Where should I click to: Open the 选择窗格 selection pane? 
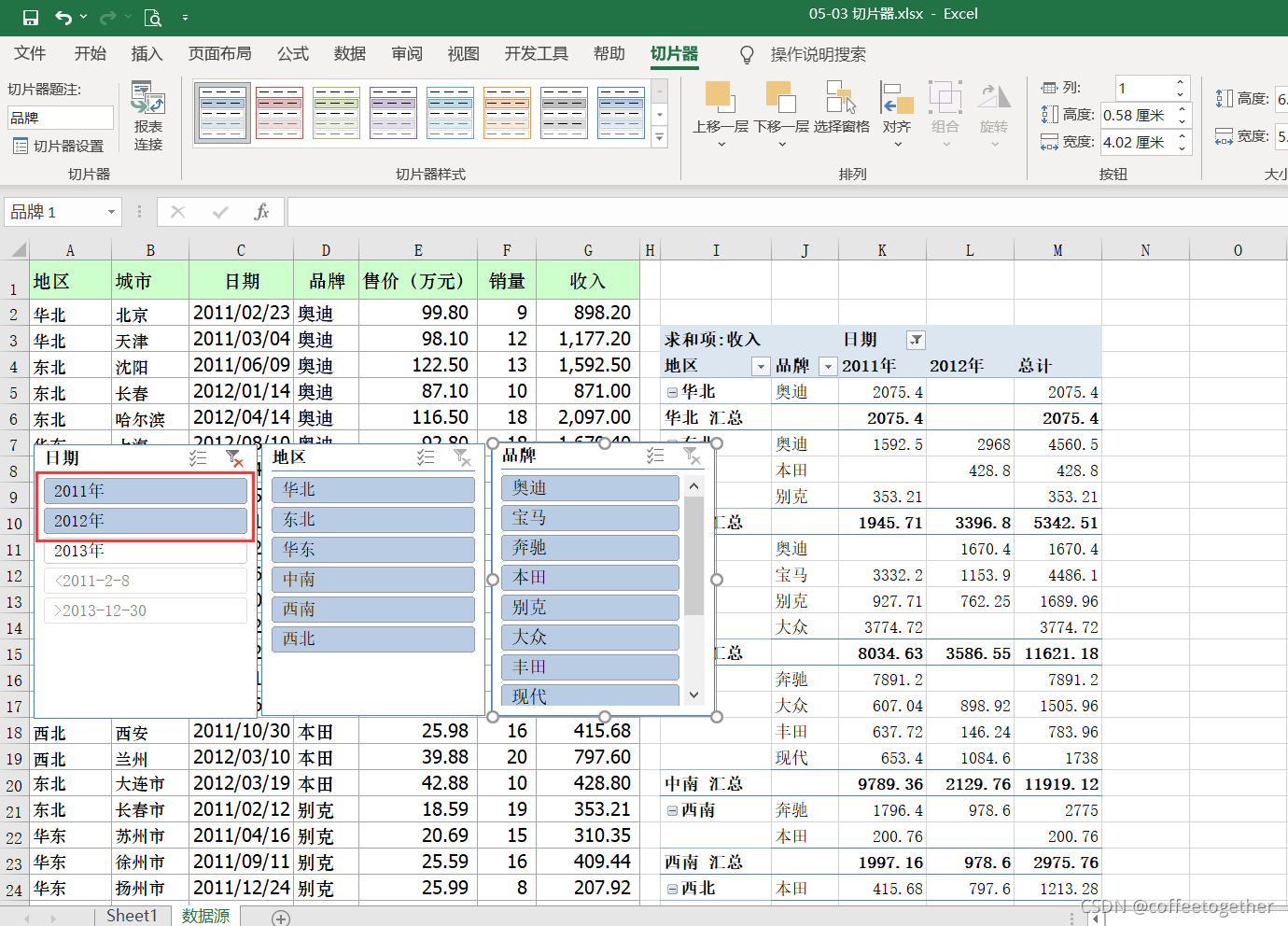coord(841,107)
